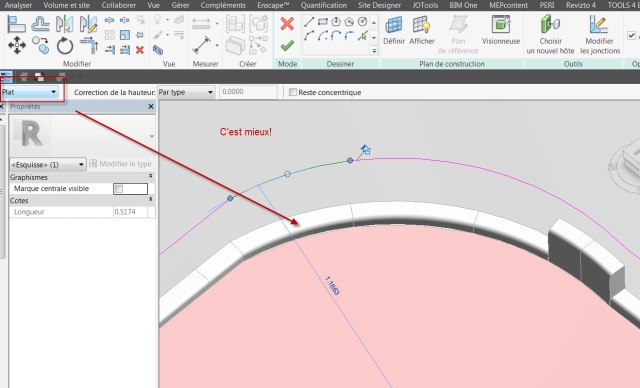Image resolution: width=640 pixels, height=388 pixels.
Task: Open the Compléments tab
Action: (223, 5)
